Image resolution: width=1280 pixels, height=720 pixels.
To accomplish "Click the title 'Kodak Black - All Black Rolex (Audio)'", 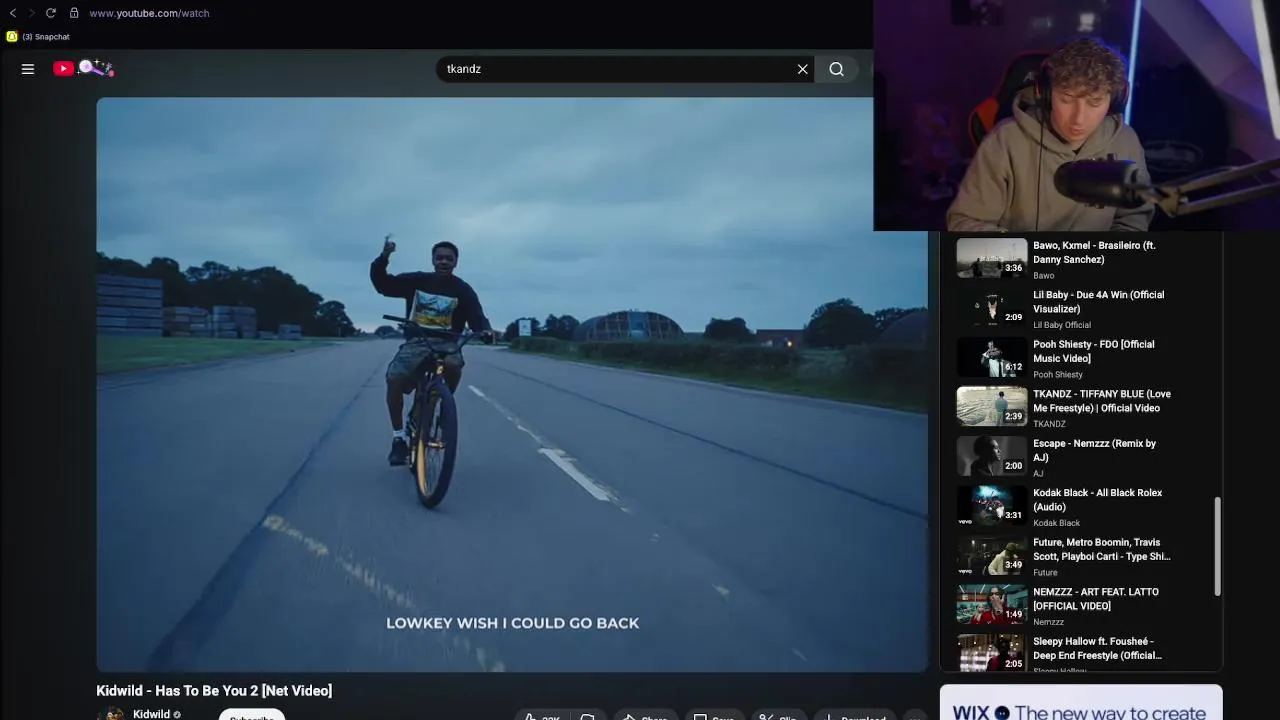I will [1097, 500].
